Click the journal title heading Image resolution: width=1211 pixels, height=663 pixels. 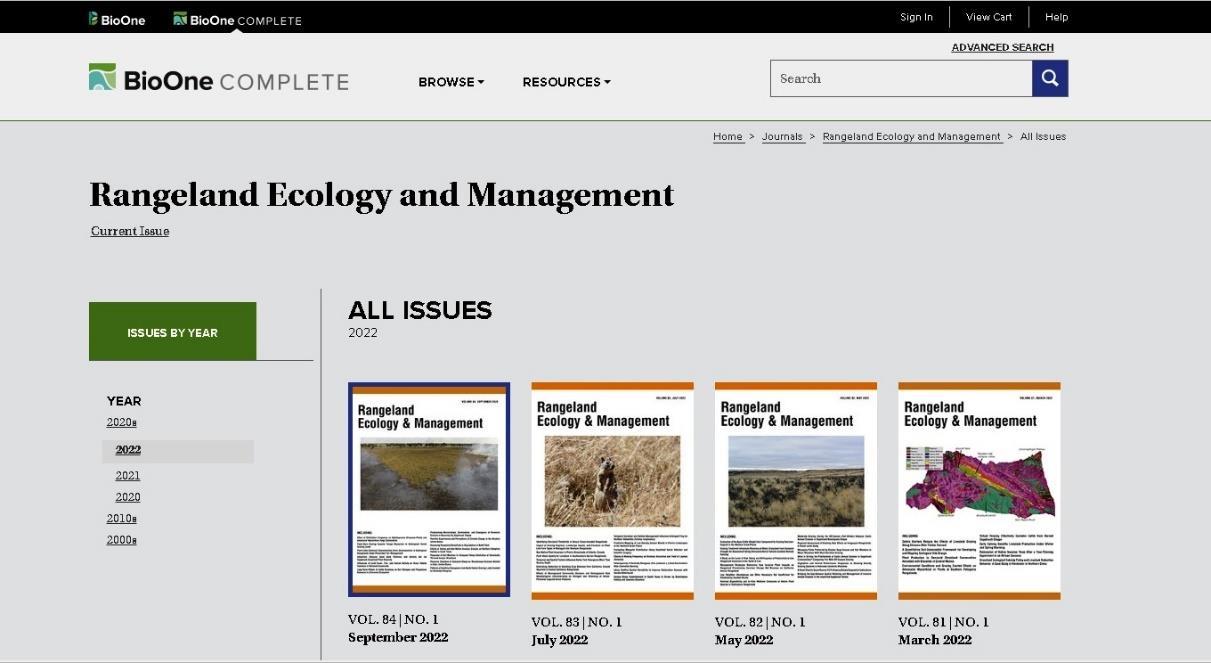point(382,194)
